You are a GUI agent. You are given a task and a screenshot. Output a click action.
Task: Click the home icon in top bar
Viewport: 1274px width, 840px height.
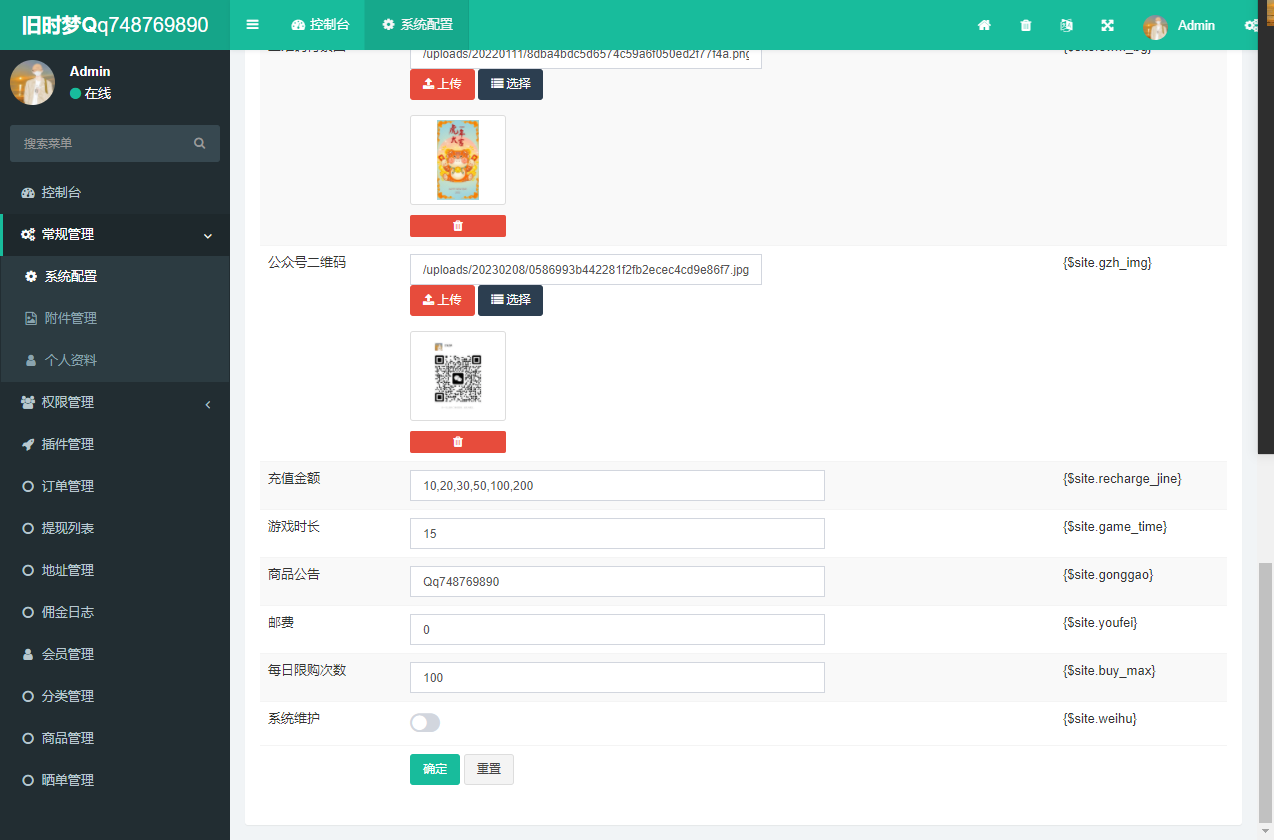click(984, 26)
